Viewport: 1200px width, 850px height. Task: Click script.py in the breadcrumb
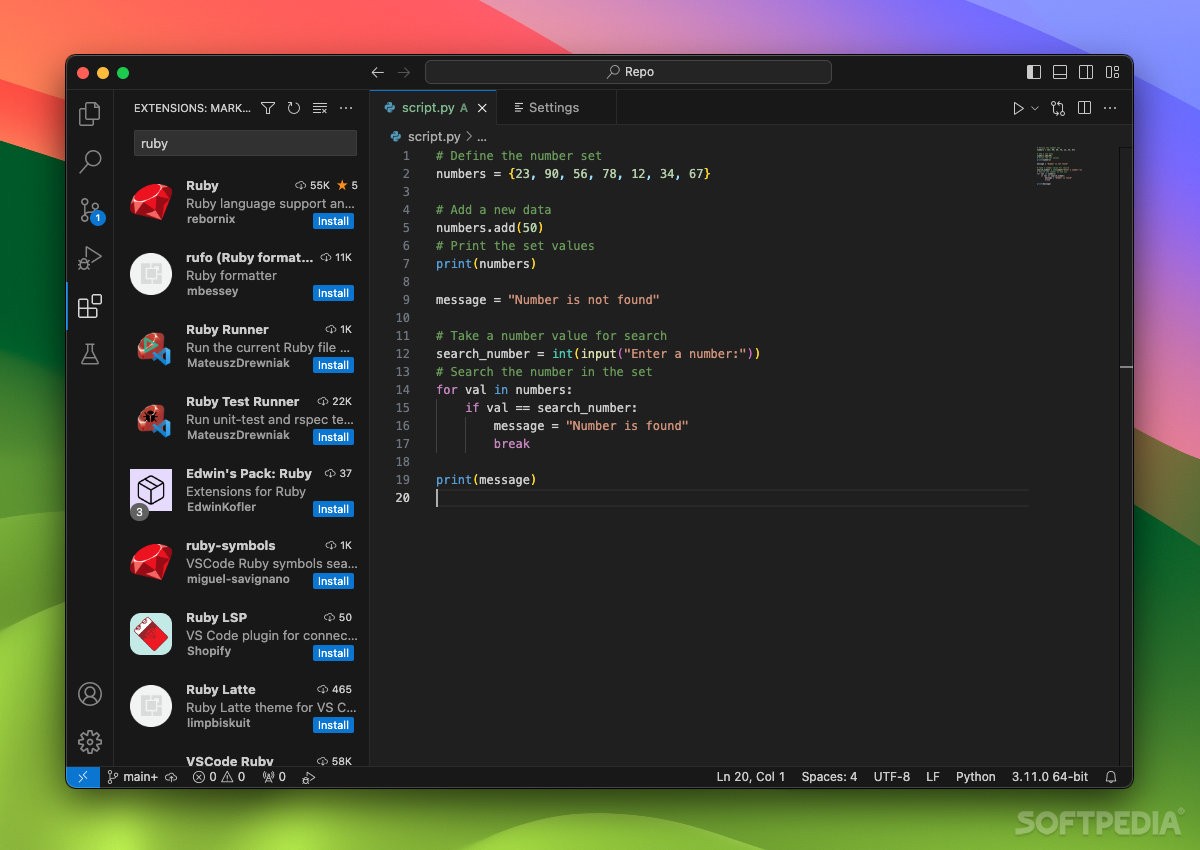(434, 137)
